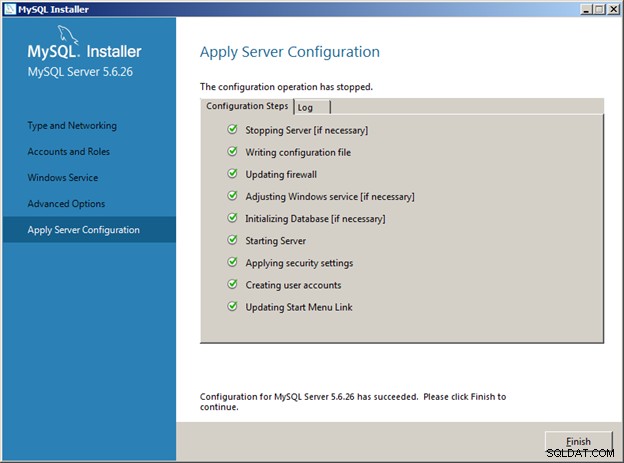Open the Type and Networking step

(x=72, y=126)
